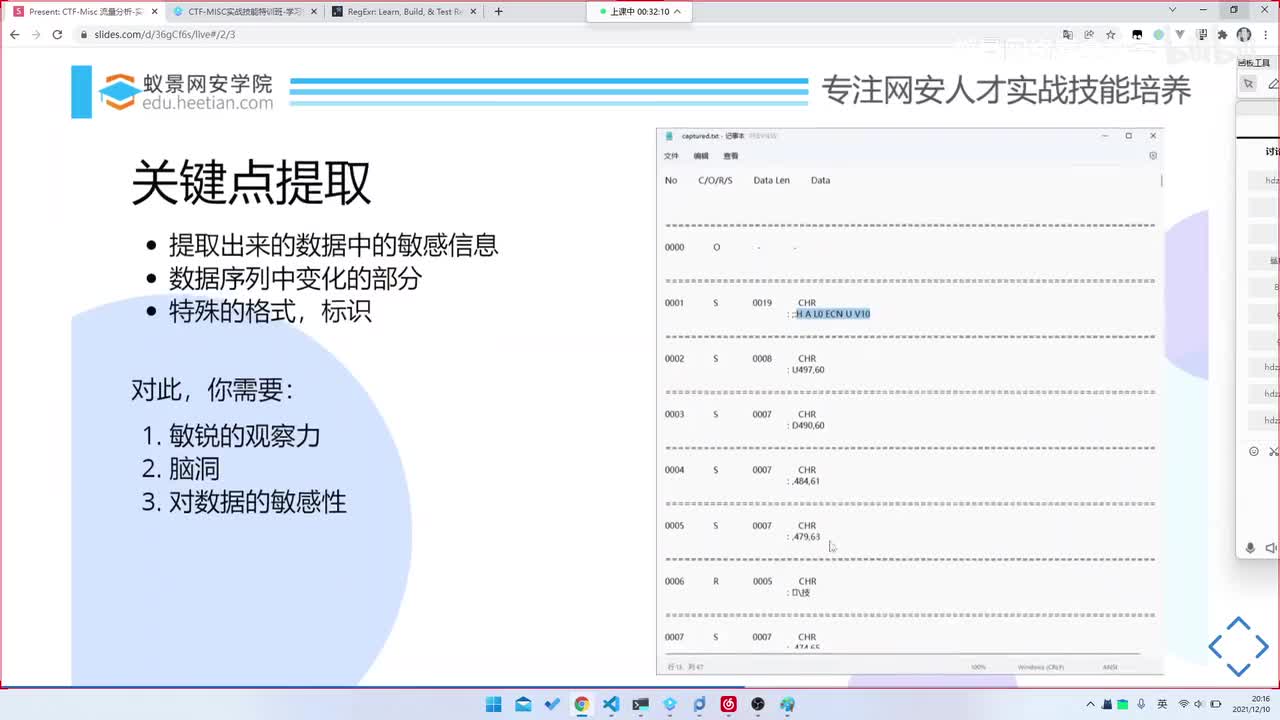
Task: Toggle the microphone icon in the side panel
Action: tap(1250, 548)
